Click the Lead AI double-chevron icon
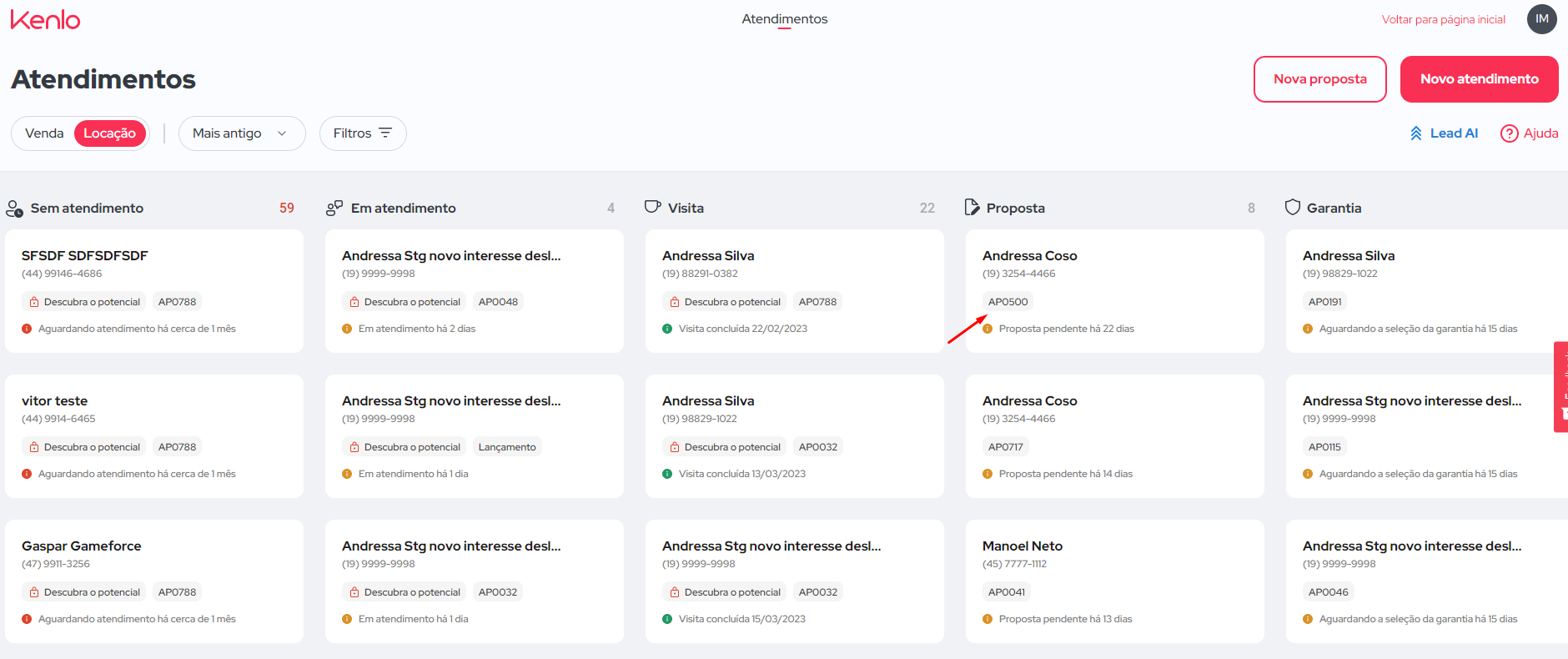The image size is (1568, 659). 1415,133
